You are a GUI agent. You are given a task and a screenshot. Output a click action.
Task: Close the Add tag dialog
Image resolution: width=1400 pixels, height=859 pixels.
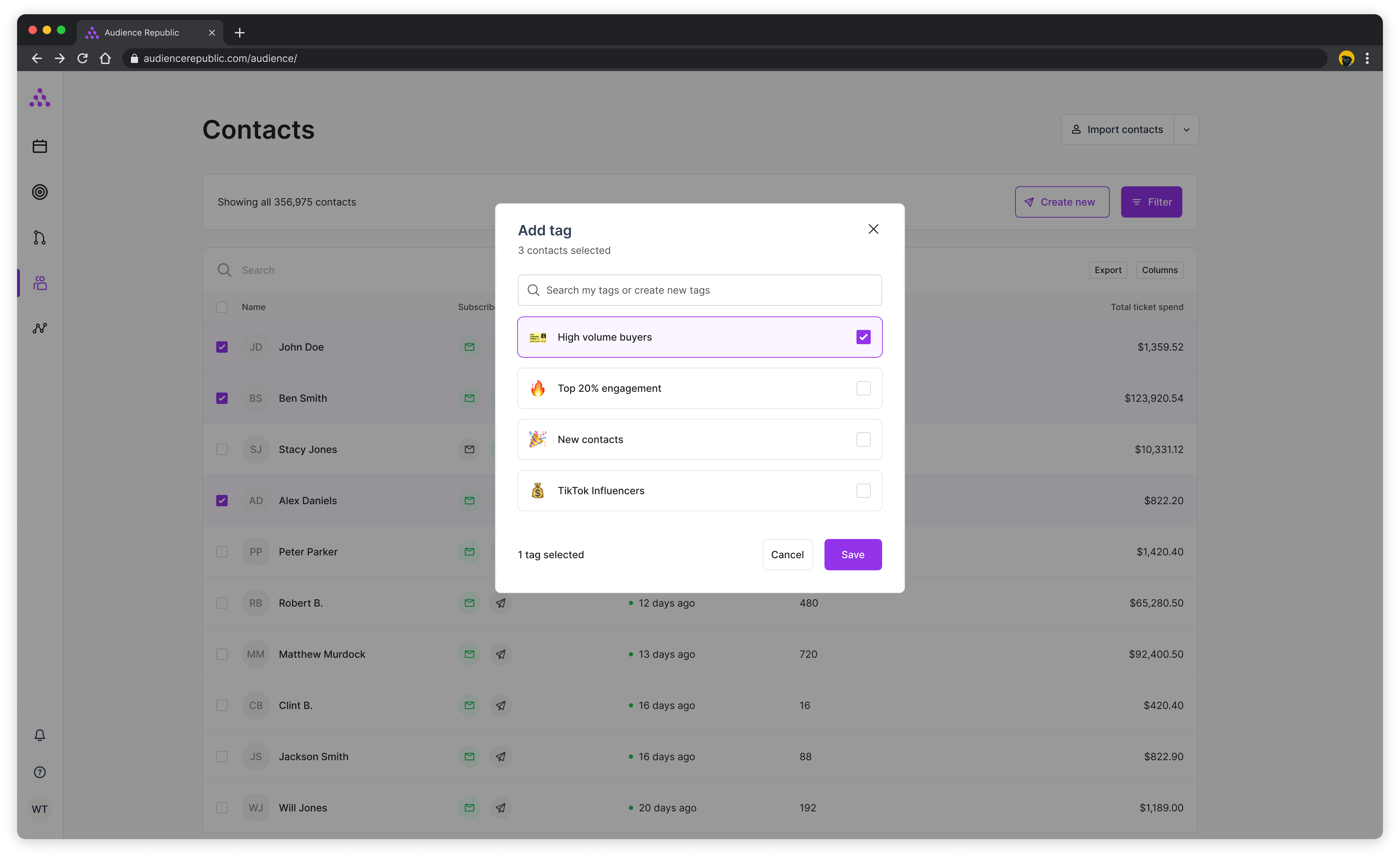click(x=873, y=229)
